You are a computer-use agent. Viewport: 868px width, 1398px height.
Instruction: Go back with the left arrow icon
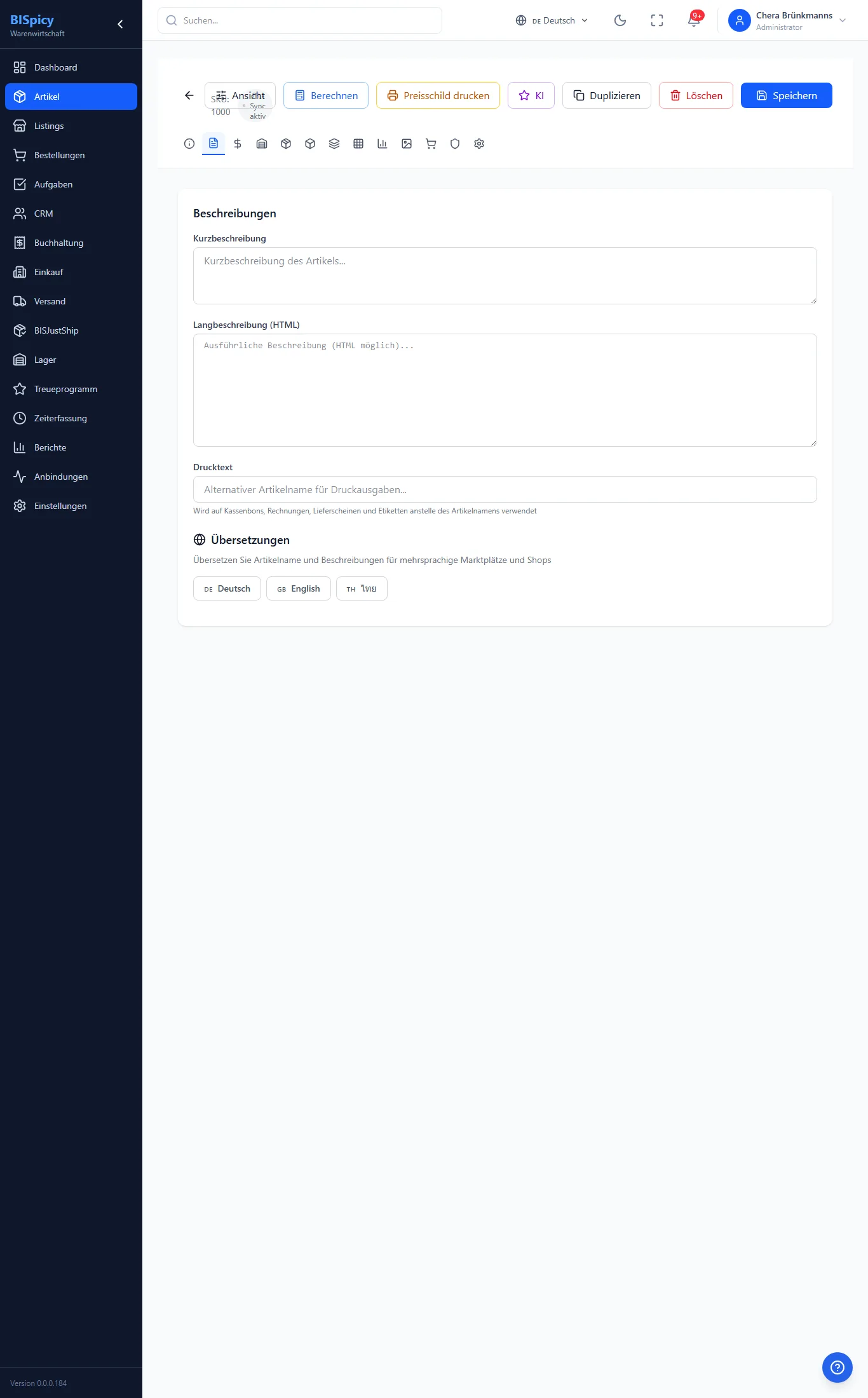click(x=189, y=95)
